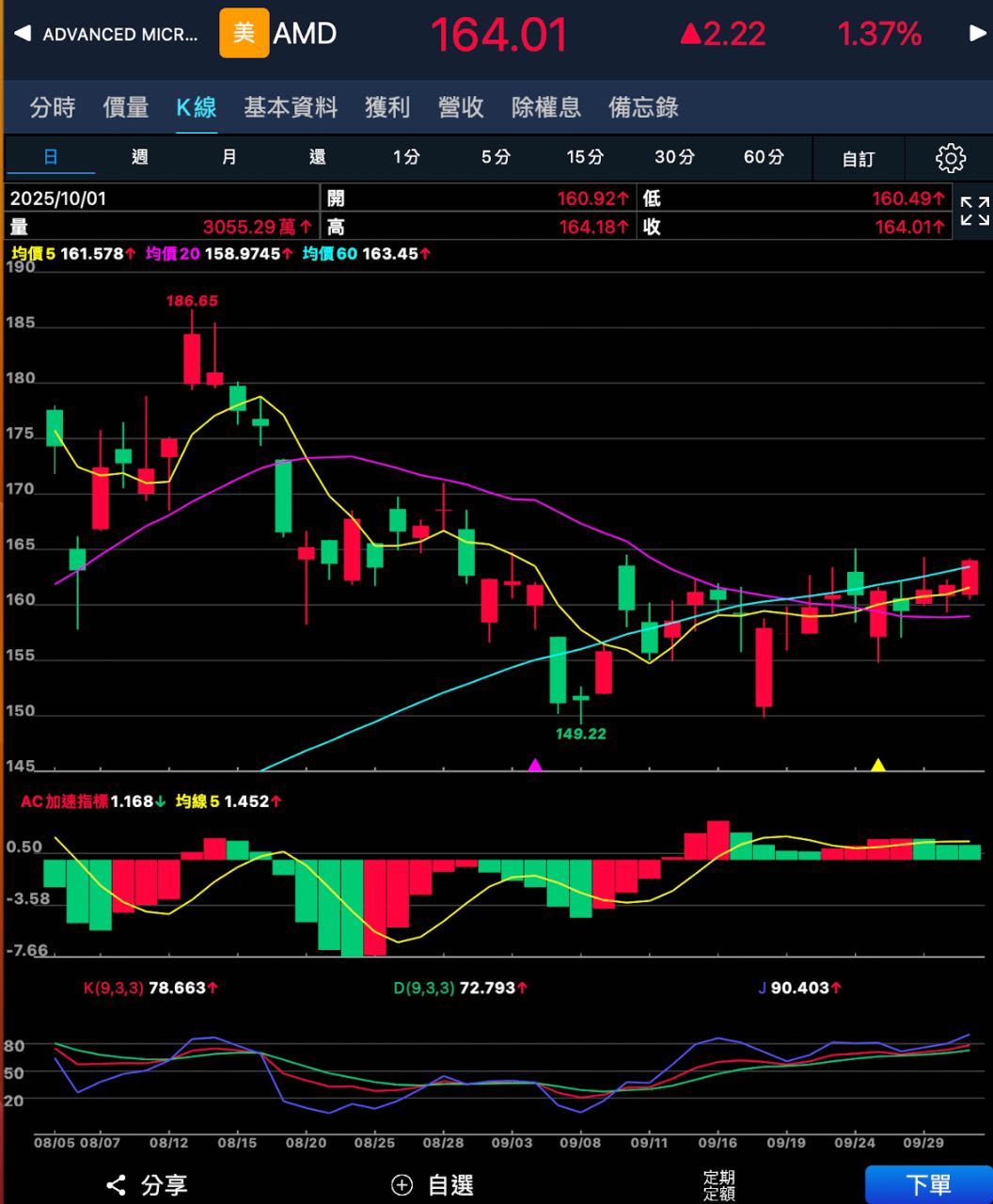Select the 5-minute chart interval
The width and height of the screenshot is (993, 1204).
[496, 157]
